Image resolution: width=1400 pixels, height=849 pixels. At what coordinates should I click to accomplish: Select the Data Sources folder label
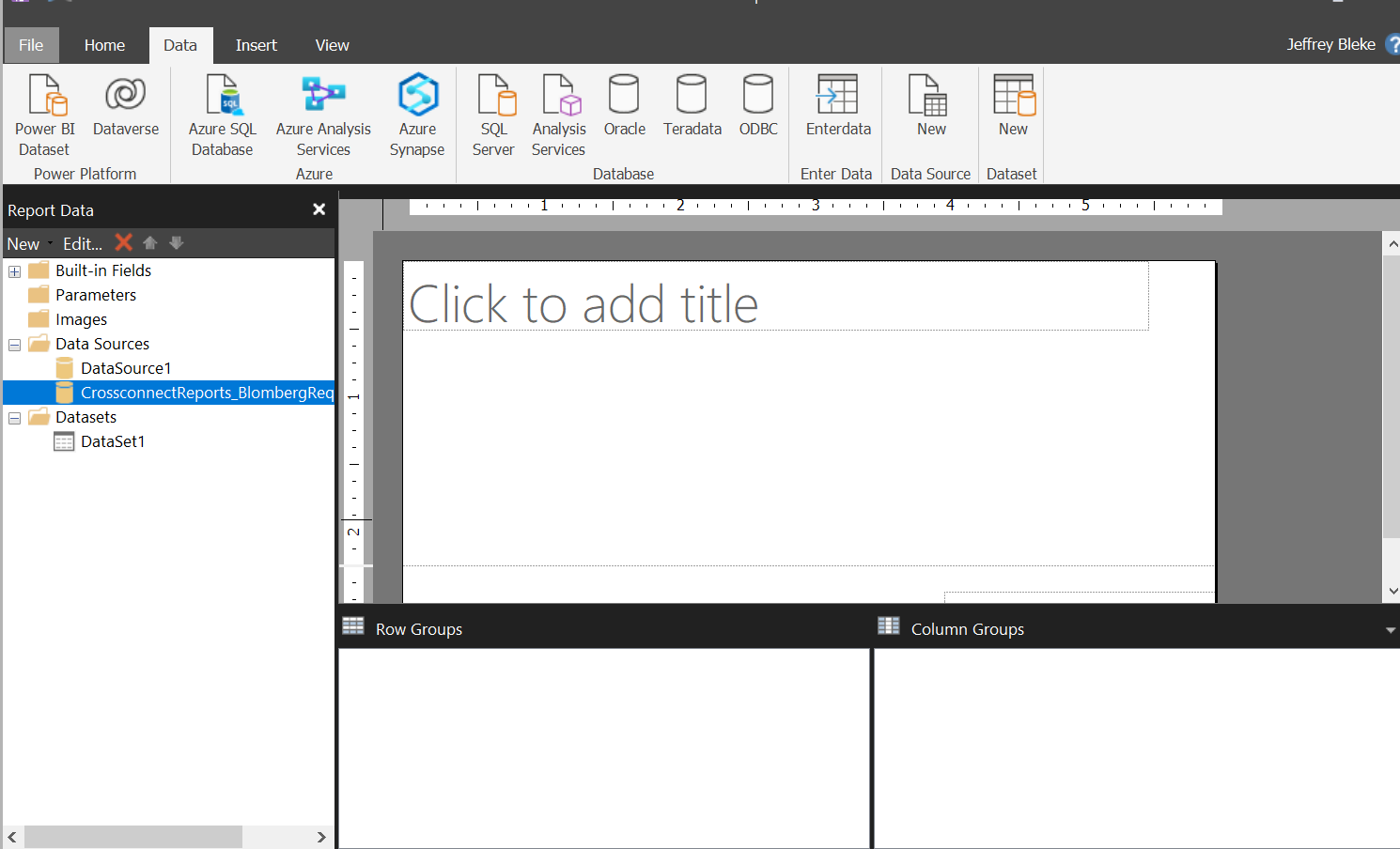102,344
